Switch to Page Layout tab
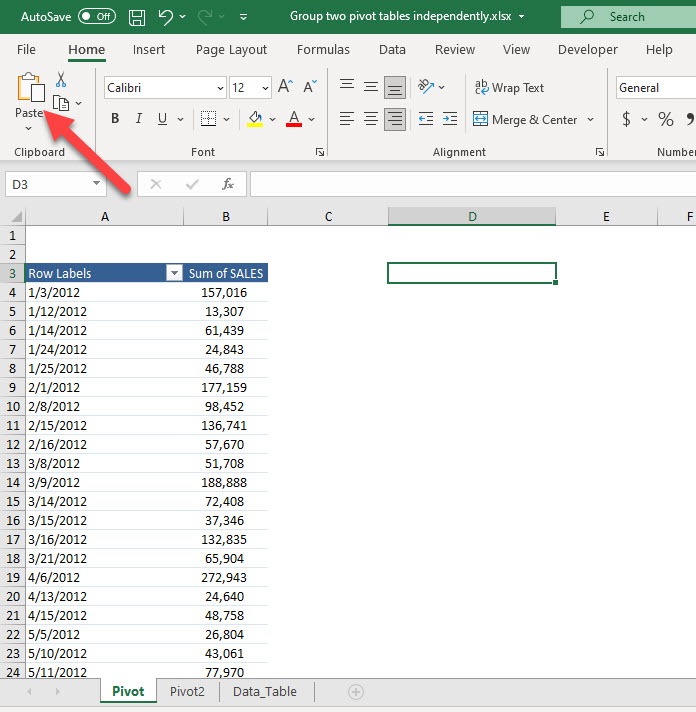The width and height of the screenshot is (696, 712). (231, 49)
